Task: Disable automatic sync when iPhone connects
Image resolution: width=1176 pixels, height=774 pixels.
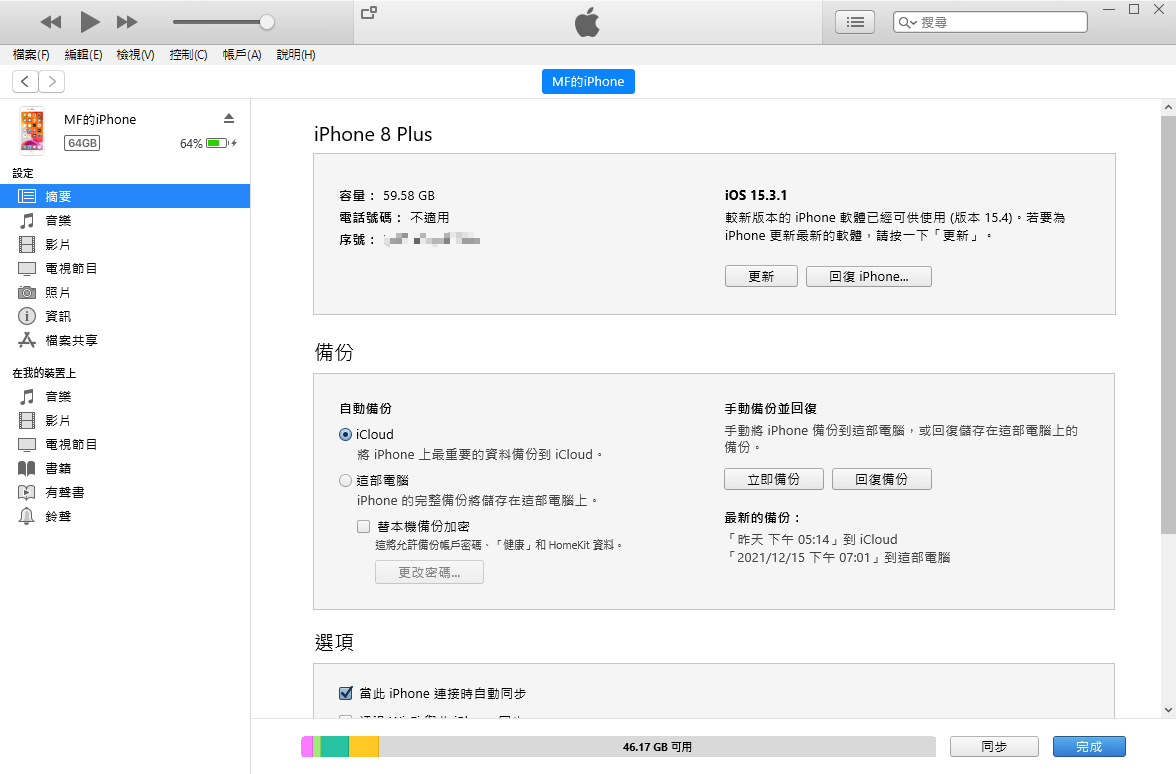Action: (x=345, y=692)
